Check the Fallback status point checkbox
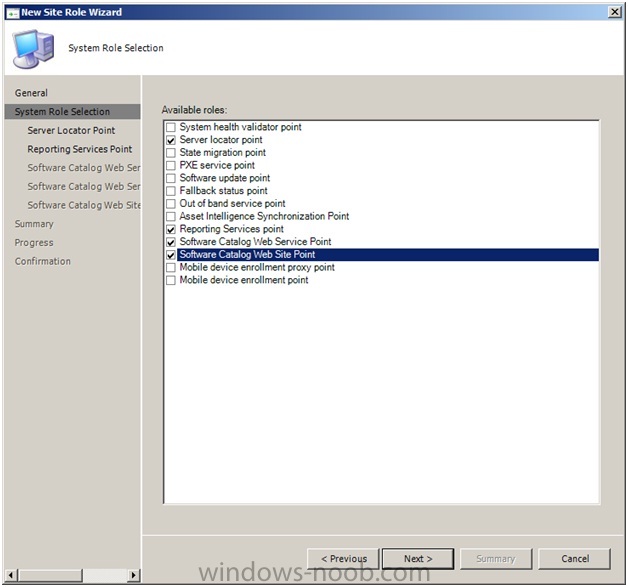 pyautogui.click(x=171, y=191)
